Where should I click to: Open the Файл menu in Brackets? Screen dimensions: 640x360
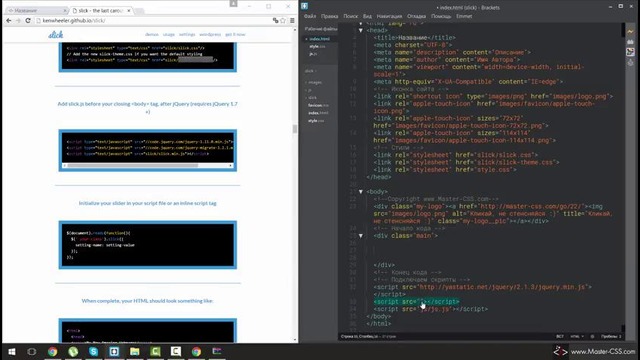(x=310, y=16)
